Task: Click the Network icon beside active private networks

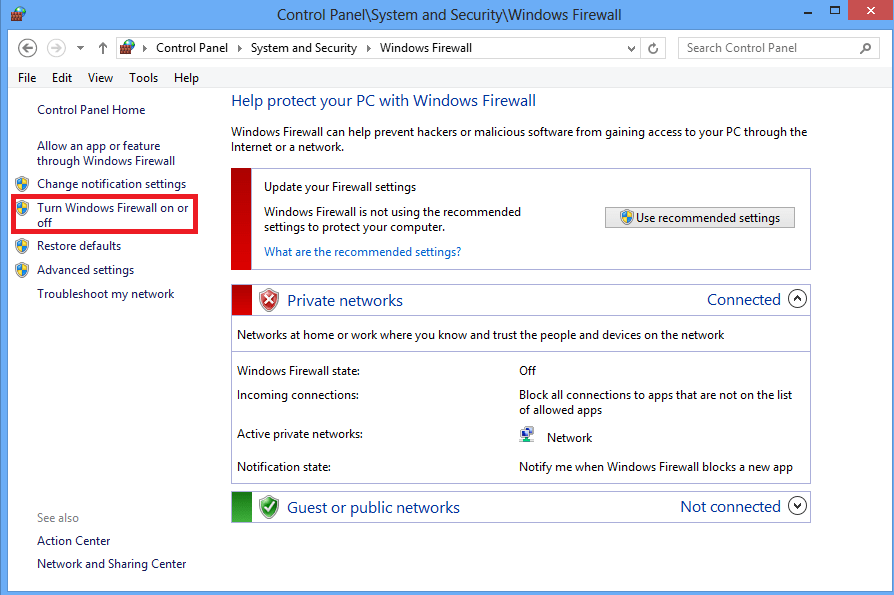Action: (x=527, y=436)
